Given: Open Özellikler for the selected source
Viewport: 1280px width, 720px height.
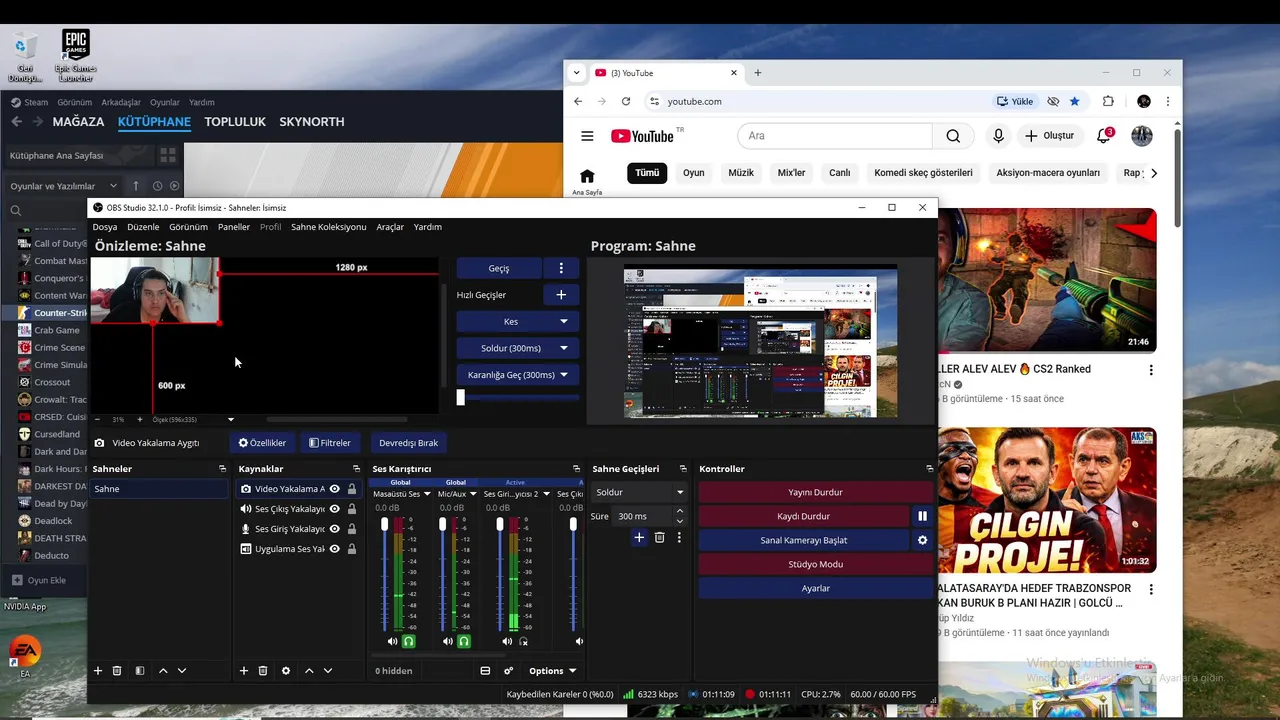Looking at the screenshot, I should click(262, 443).
